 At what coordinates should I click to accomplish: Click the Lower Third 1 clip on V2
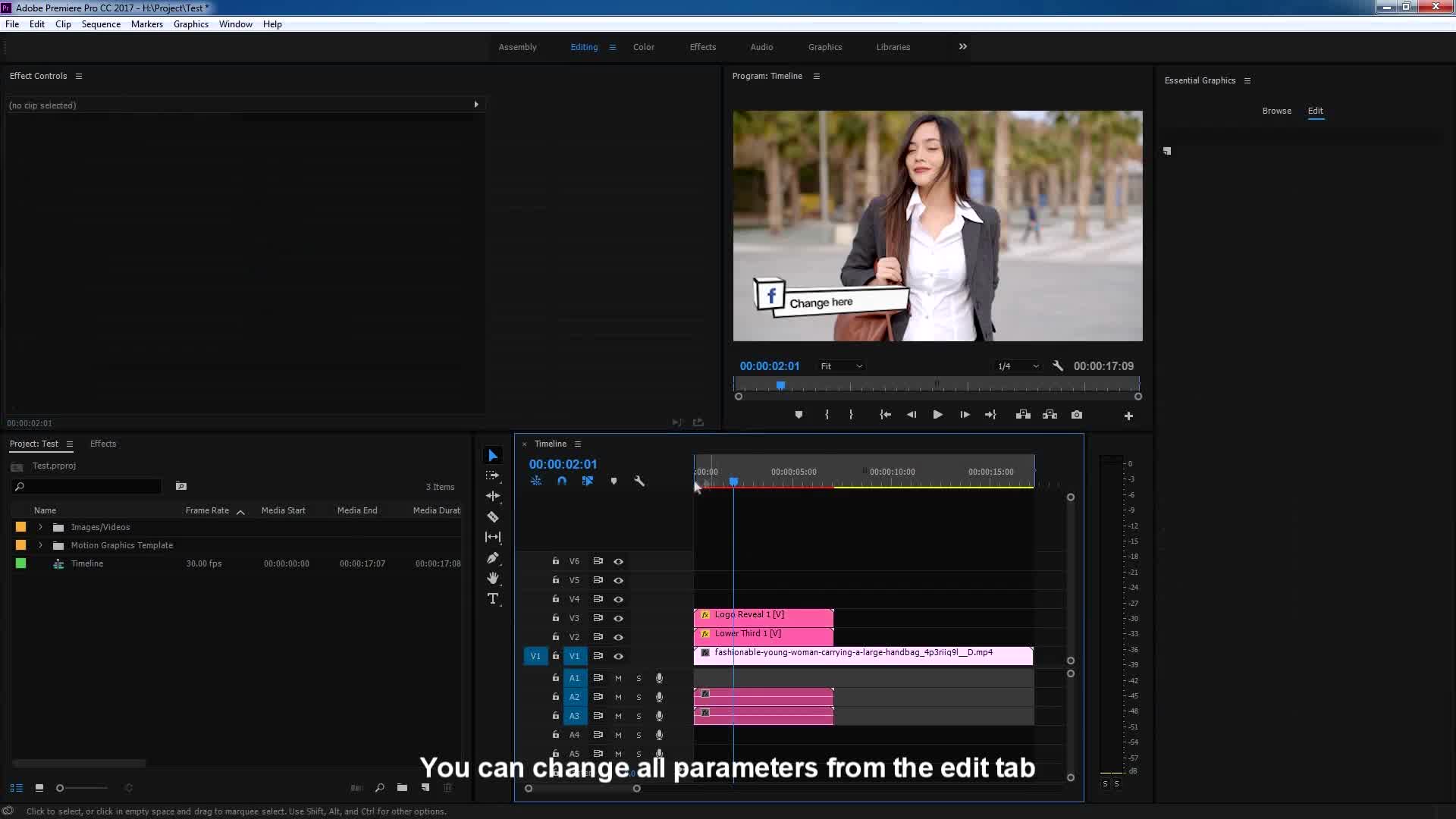tap(763, 633)
